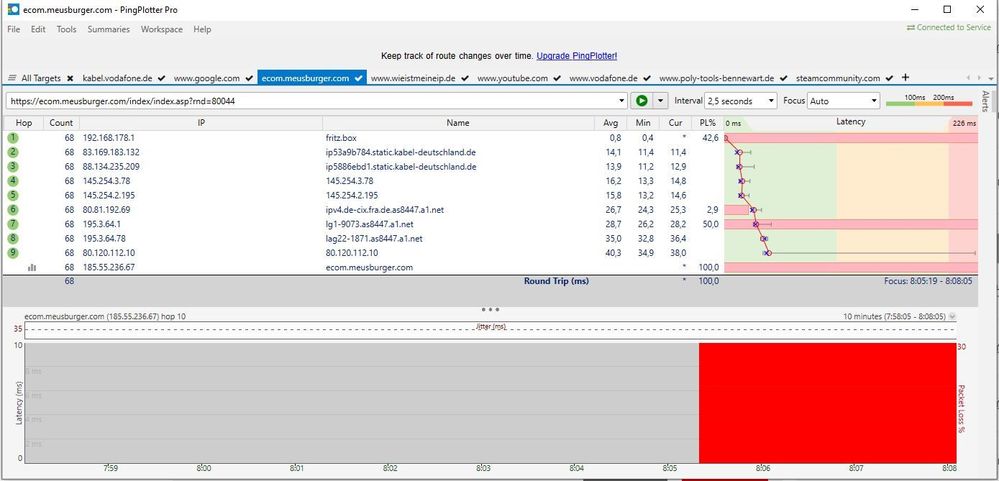Switch to the www.poly-tools-bennewart.de tab

[716, 78]
